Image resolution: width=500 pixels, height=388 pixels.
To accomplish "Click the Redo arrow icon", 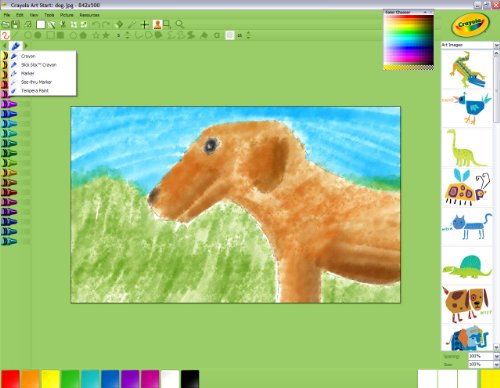I will (106, 24).
